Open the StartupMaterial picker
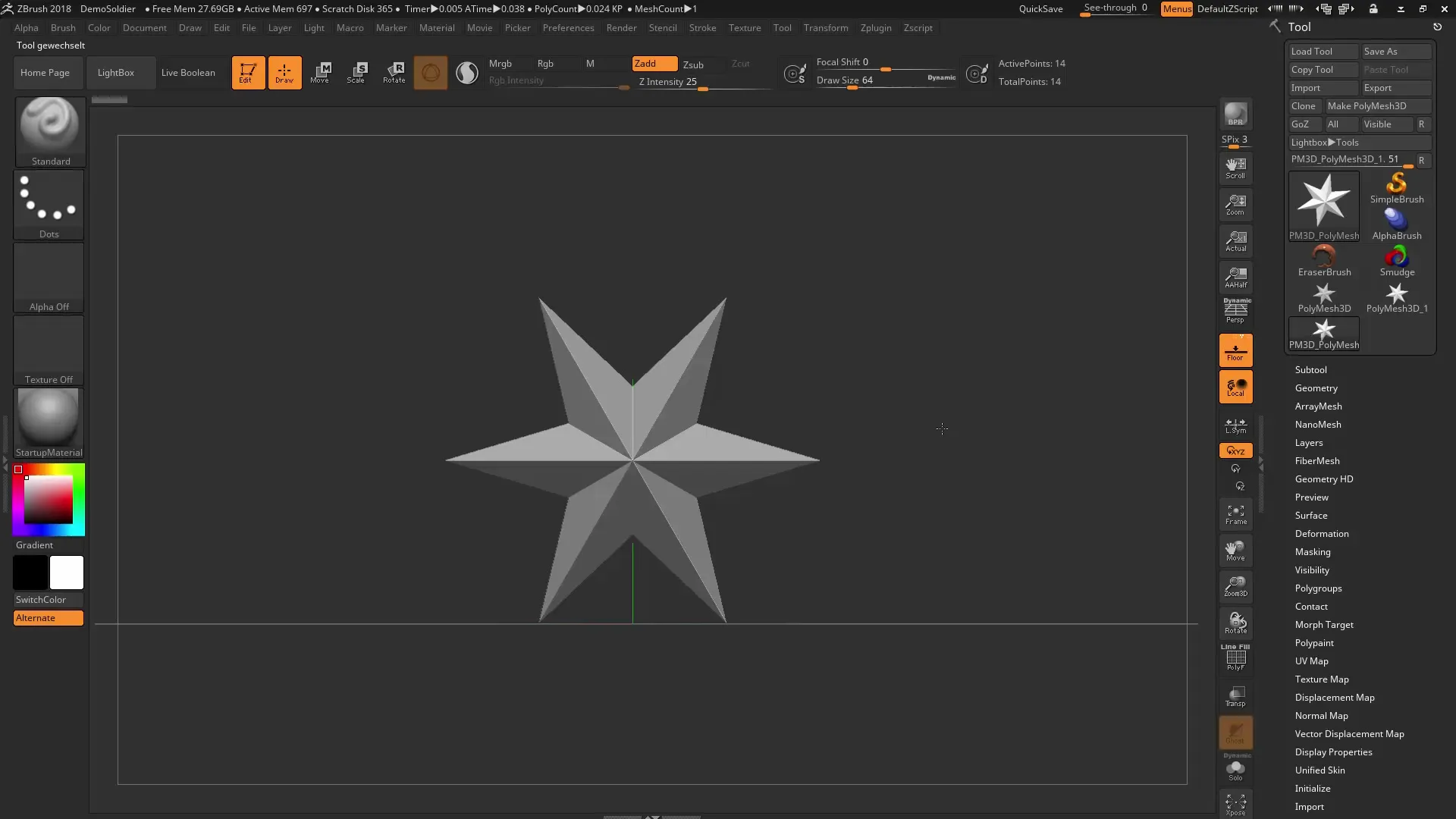This screenshot has width=1456, height=819. tap(49, 423)
